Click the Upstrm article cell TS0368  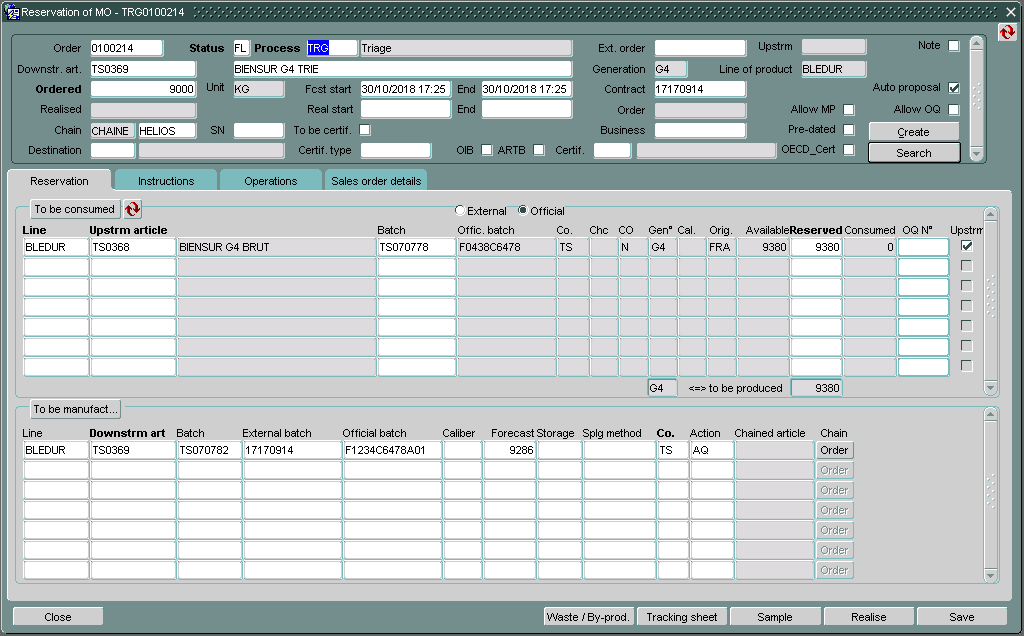(x=133, y=247)
